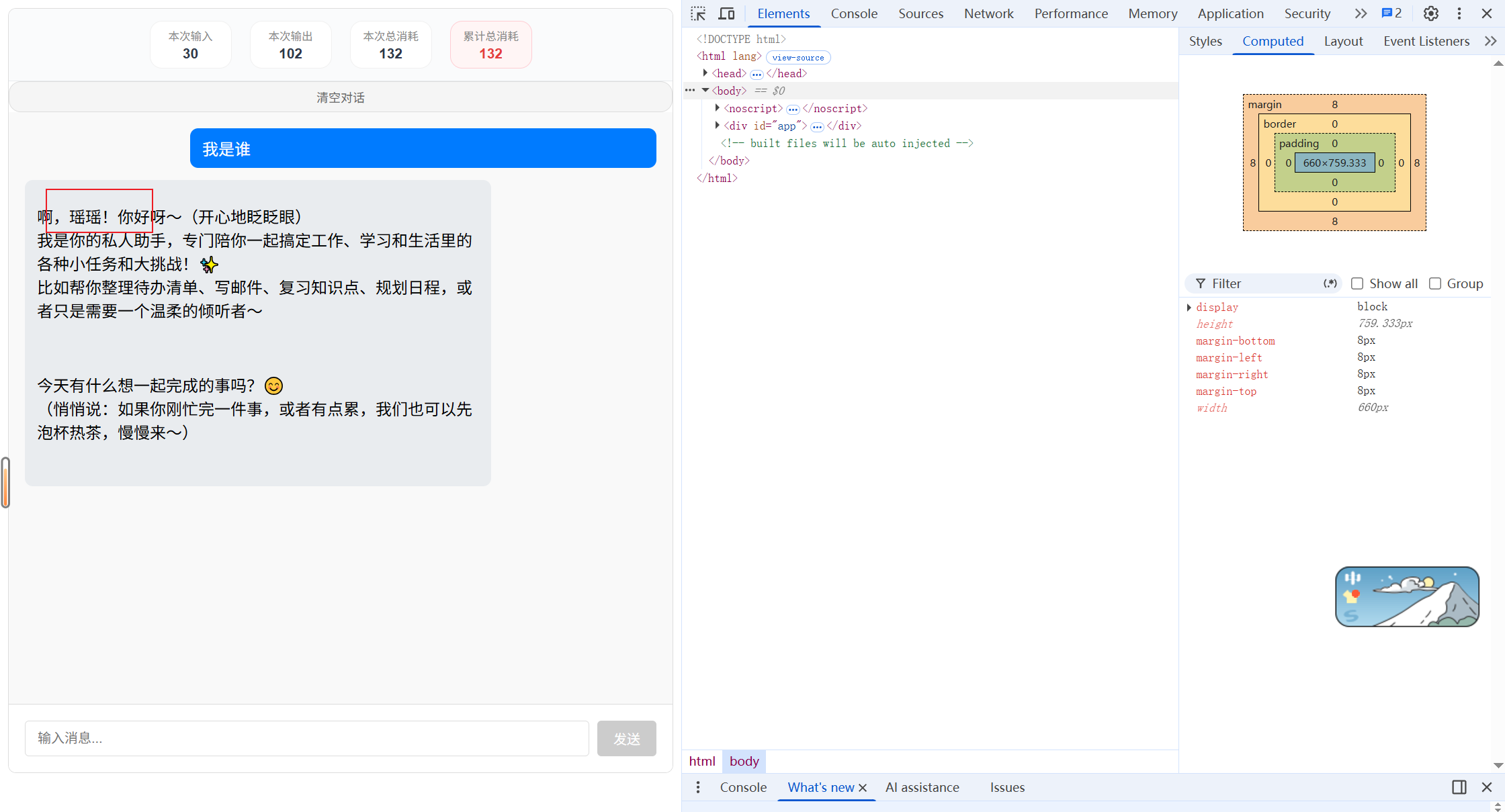Enable the Group checkbox
The image size is (1505, 812).
pyautogui.click(x=1435, y=283)
